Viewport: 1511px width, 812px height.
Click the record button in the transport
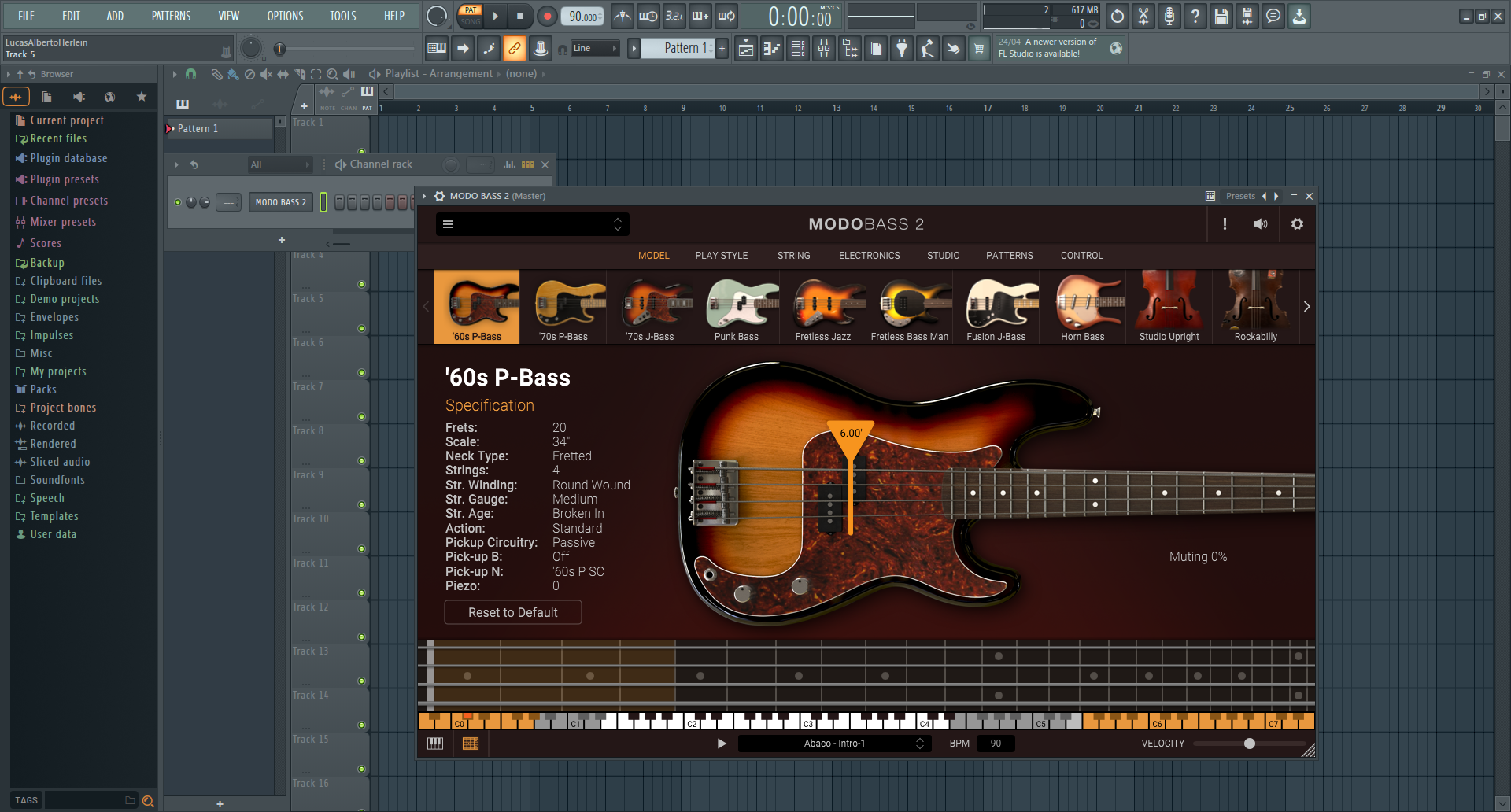click(547, 16)
